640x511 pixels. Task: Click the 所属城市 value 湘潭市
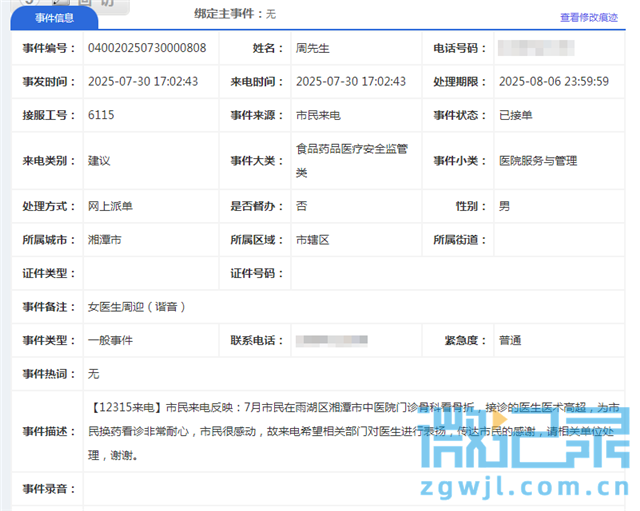pos(105,240)
